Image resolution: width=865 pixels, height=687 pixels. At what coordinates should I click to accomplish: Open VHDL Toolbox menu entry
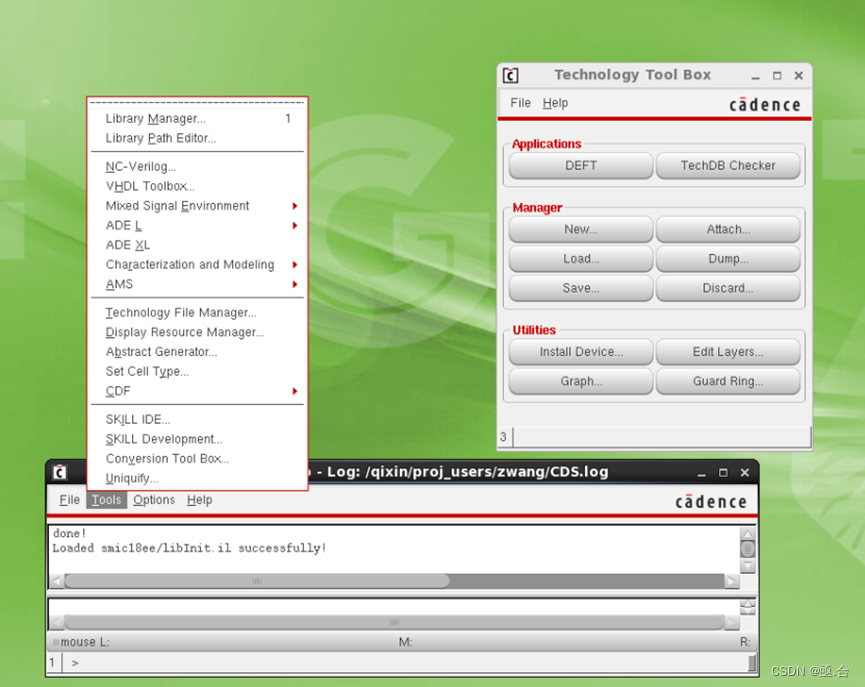click(197, 186)
